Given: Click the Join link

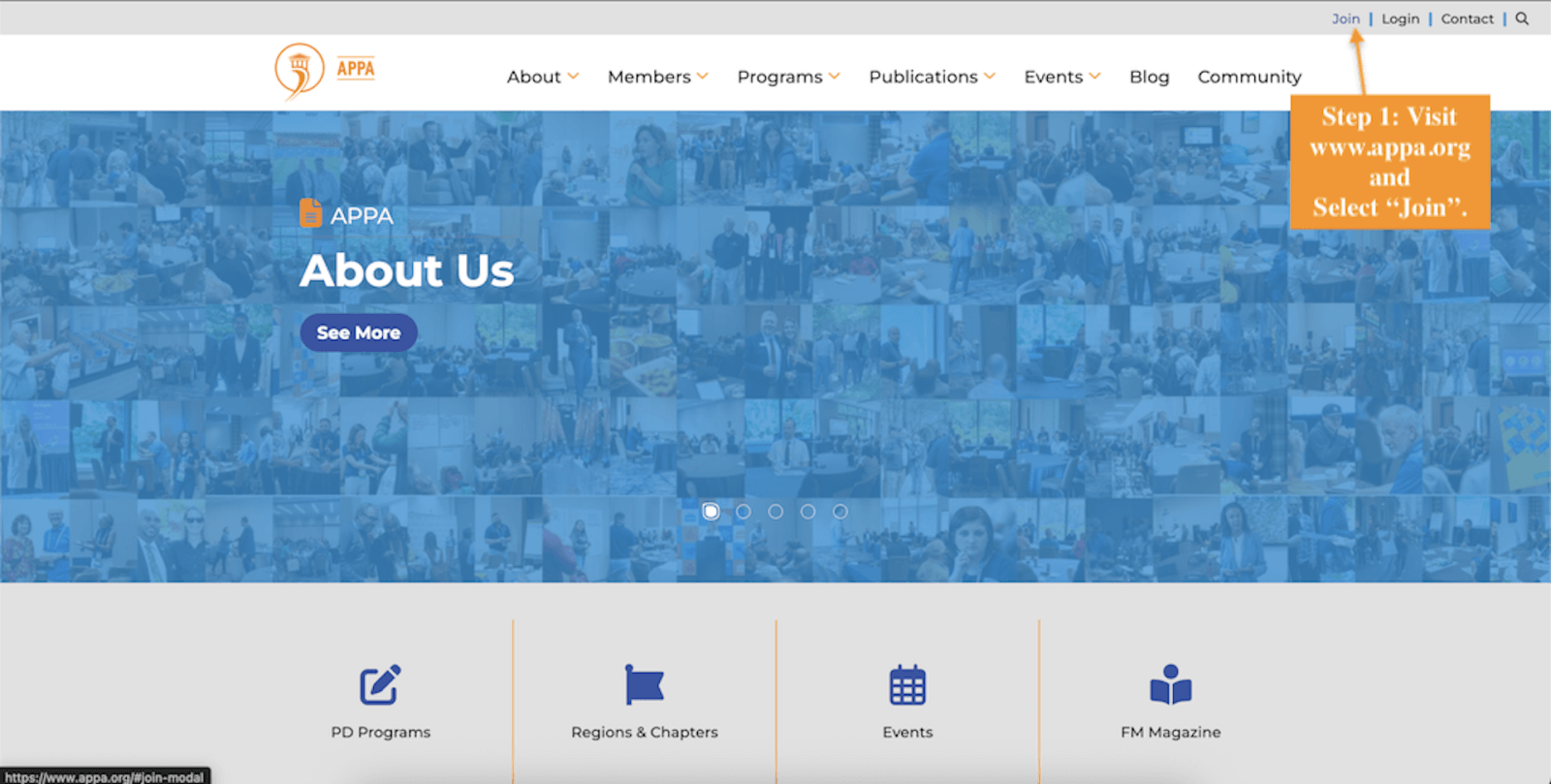Looking at the screenshot, I should pos(1345,18).
